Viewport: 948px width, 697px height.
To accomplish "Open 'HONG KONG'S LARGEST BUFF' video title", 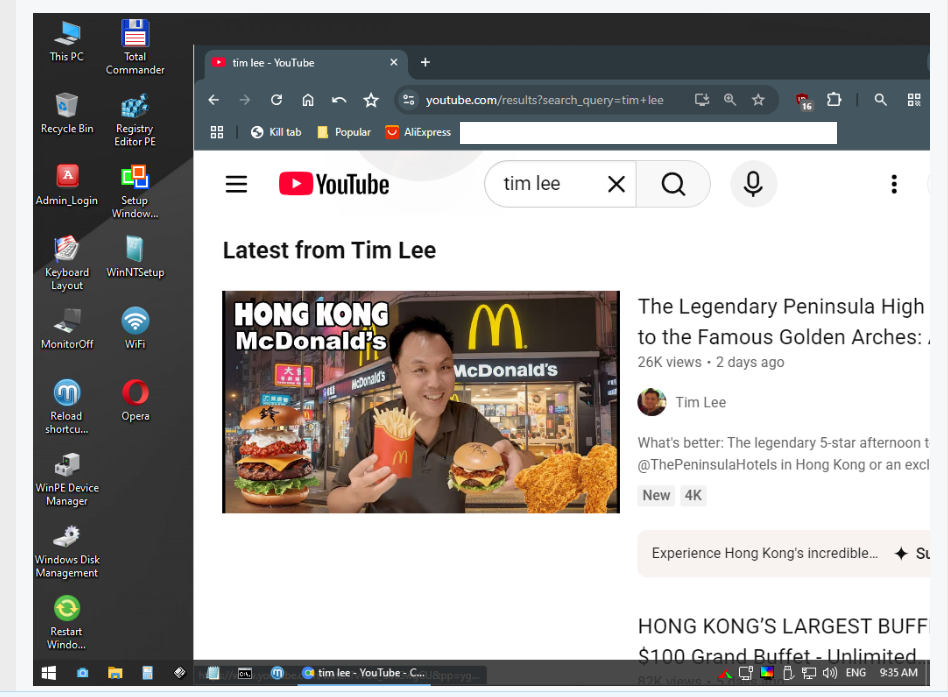I will [784, 641].
